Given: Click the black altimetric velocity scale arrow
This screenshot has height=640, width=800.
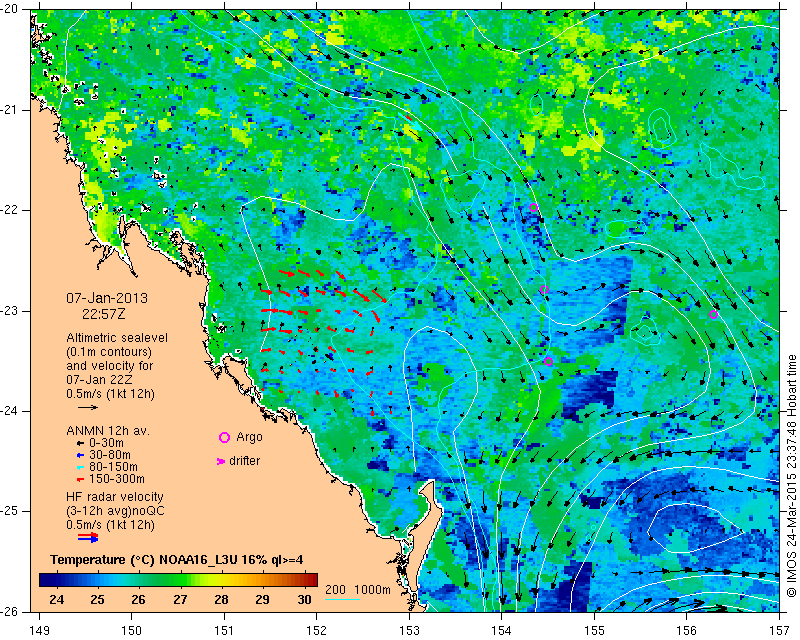Looking at the screenshot, I should coord(88,407).
